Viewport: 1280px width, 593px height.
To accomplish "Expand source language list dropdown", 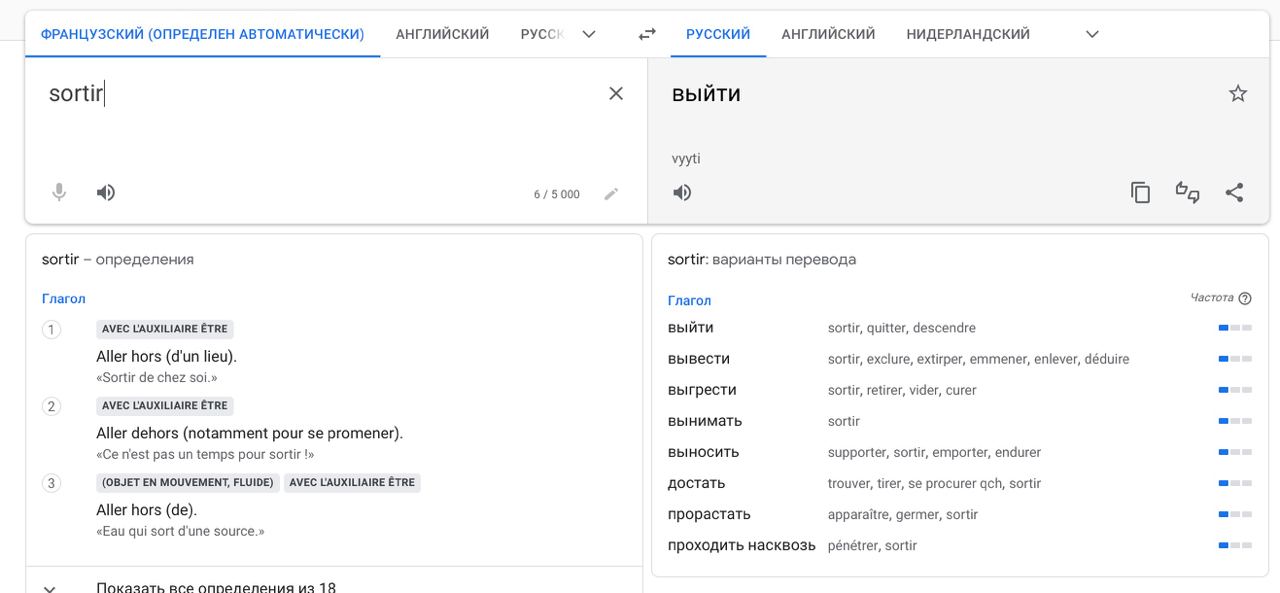I will 589,34.
